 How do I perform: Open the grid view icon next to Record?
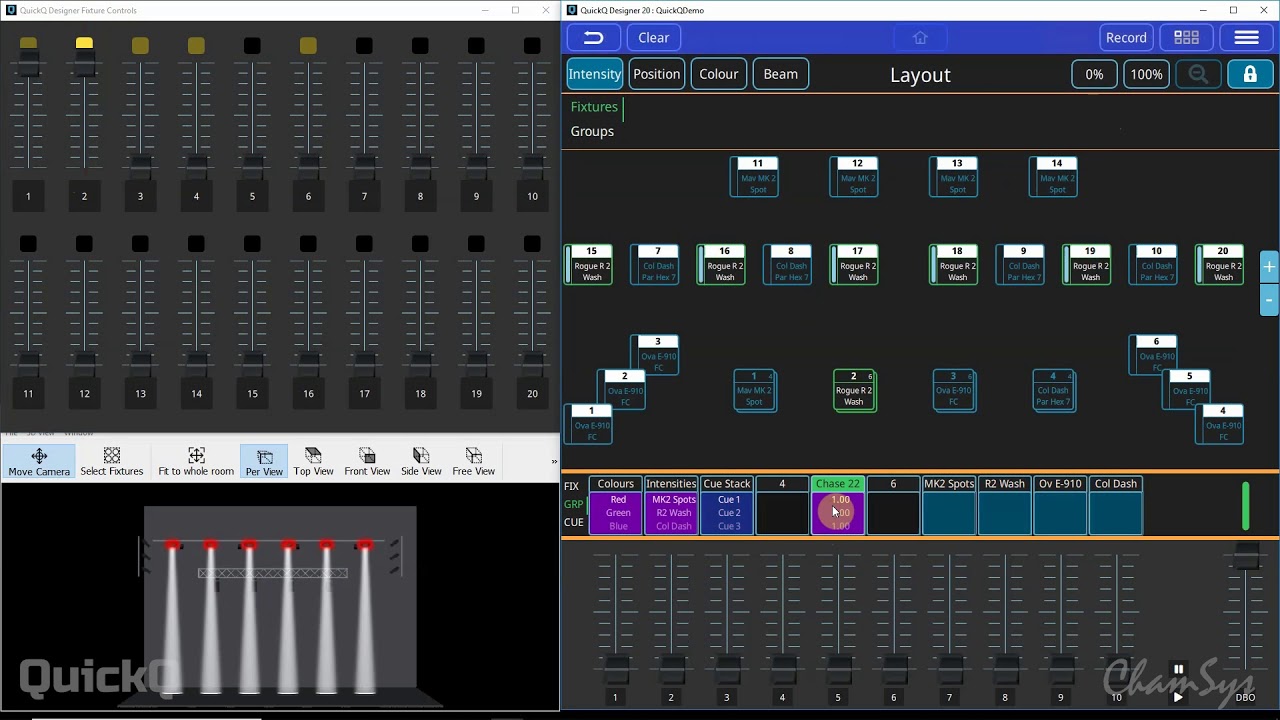click(1186, 38)
